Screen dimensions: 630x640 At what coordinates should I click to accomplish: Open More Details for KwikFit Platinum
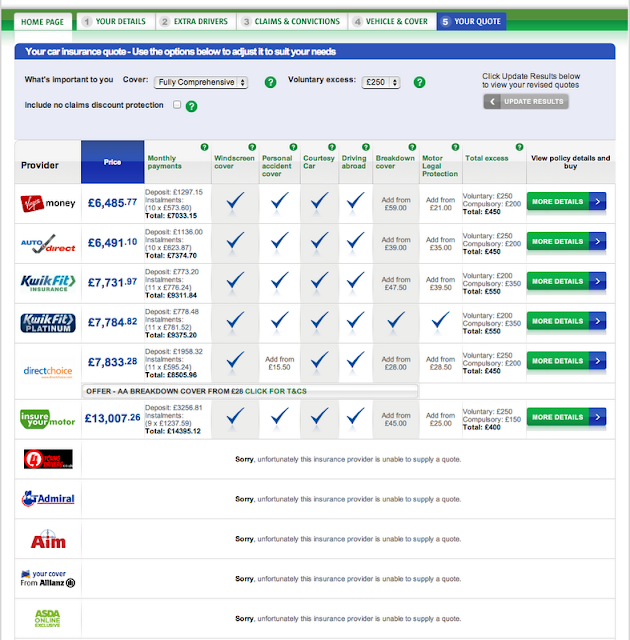pos(566,321)
